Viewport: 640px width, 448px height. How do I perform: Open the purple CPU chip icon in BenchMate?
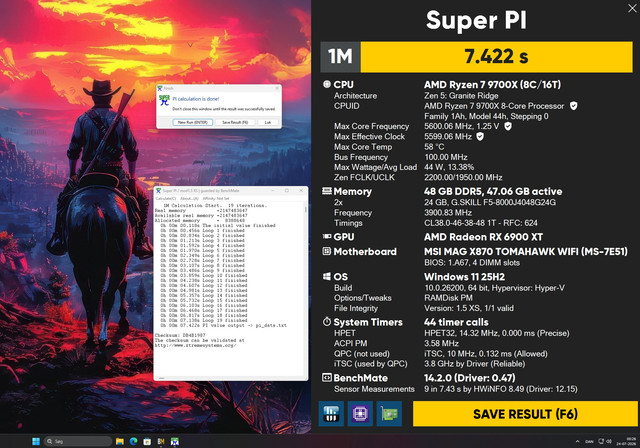tap(360, 414)
